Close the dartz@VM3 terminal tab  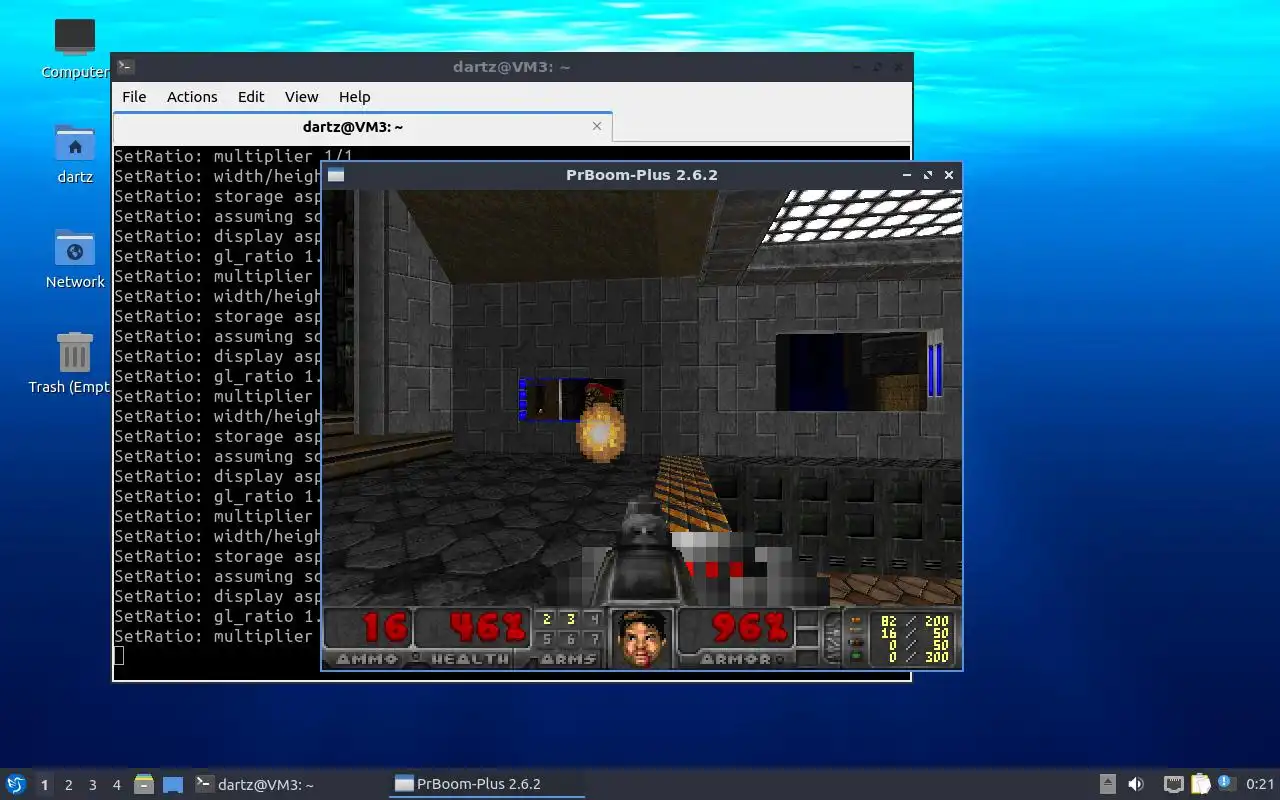tap(597, 126)
